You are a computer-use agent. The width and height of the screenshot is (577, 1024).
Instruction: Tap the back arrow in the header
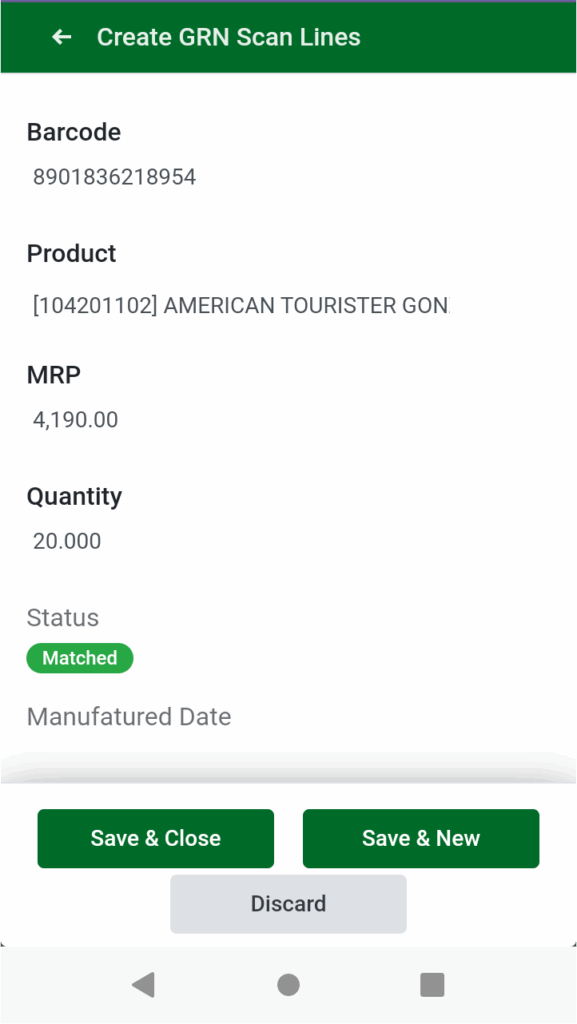click(x=61, y=37)
